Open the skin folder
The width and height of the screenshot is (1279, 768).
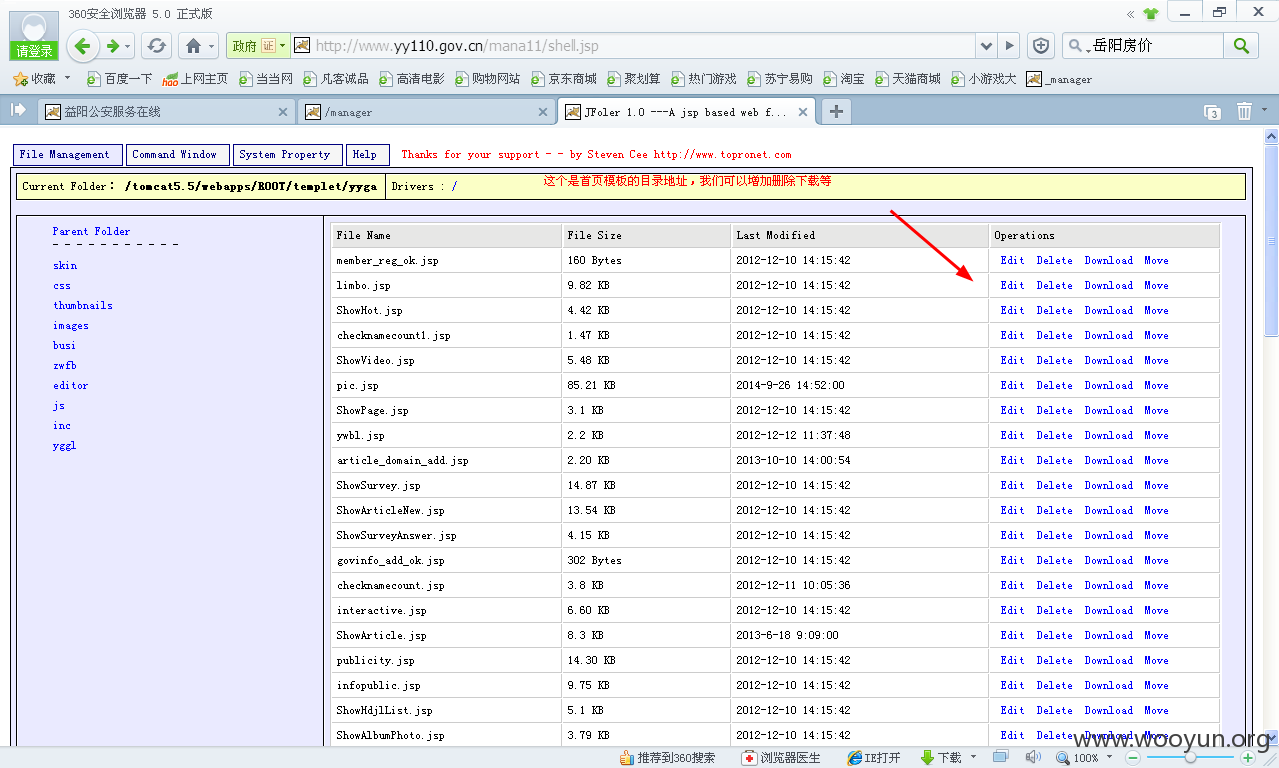(65, 265)
